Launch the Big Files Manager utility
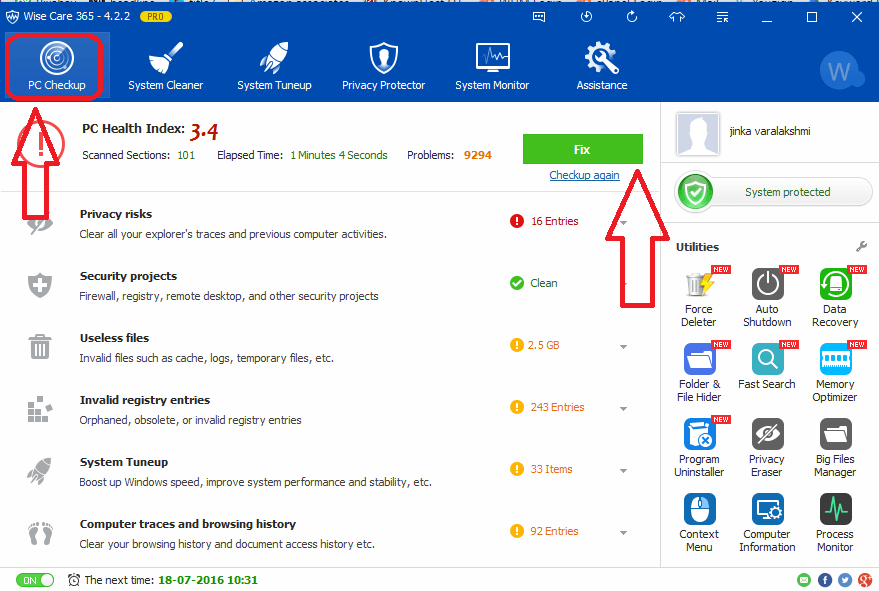879x591 pixels. click(835, 448)
